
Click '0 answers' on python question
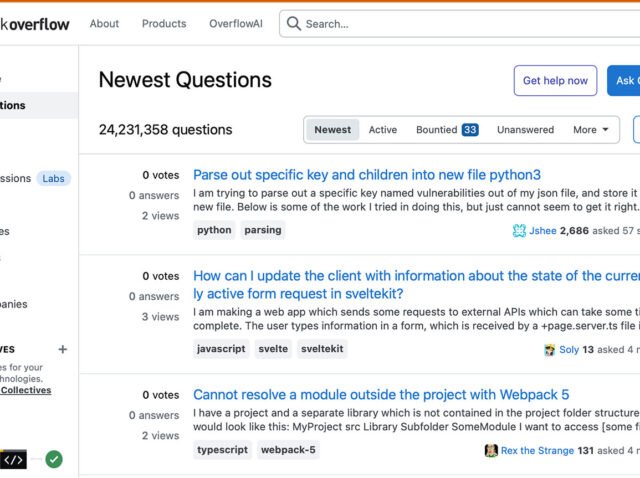[154, 196]
